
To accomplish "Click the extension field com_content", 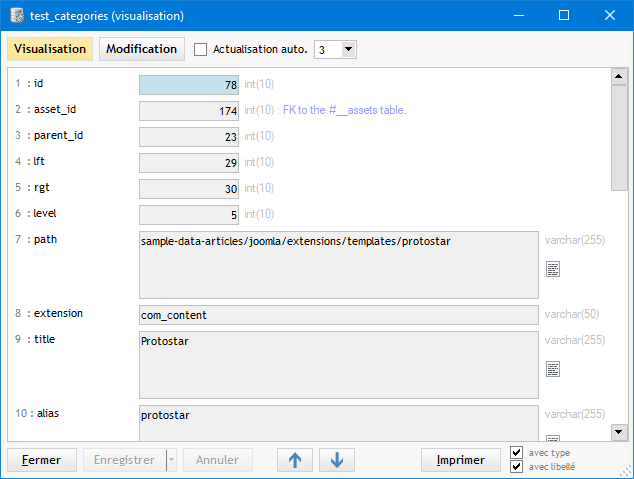I will (x=339, y=315).
